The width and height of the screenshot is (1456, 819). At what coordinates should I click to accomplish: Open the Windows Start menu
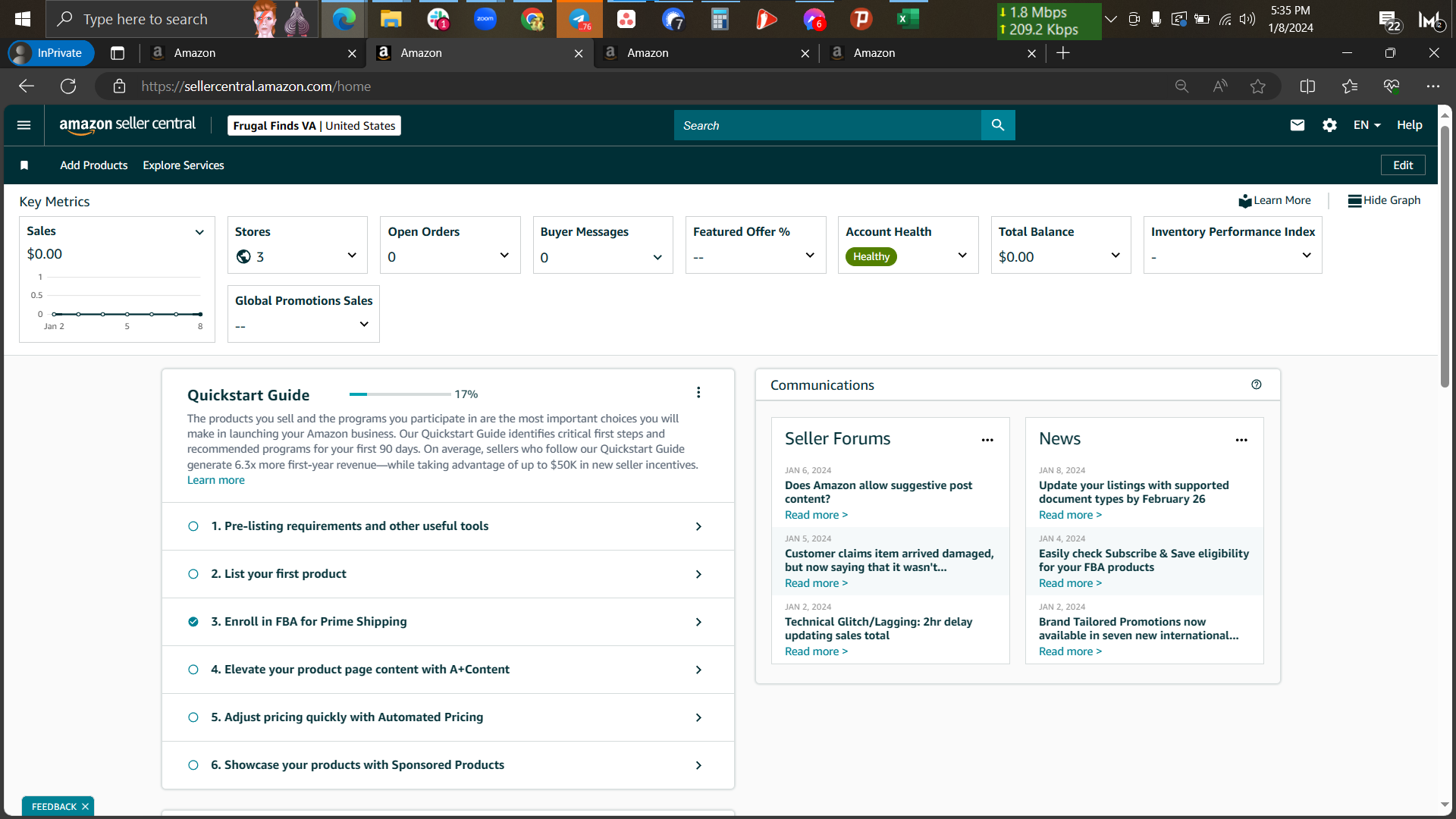click(x=23, y=19)
